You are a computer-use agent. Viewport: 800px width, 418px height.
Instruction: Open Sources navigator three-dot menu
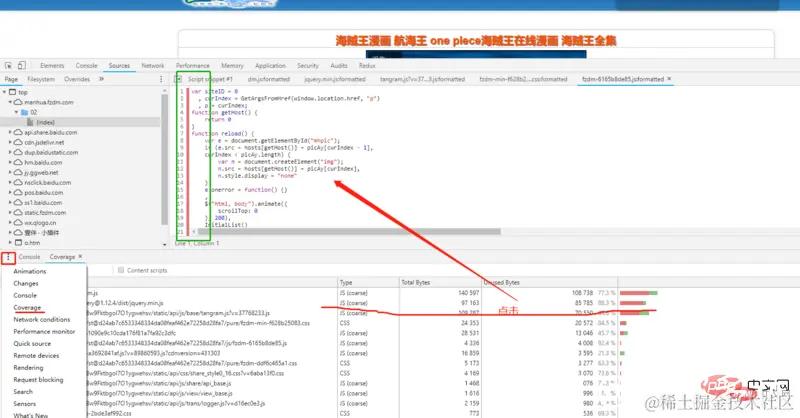[161, 79]
